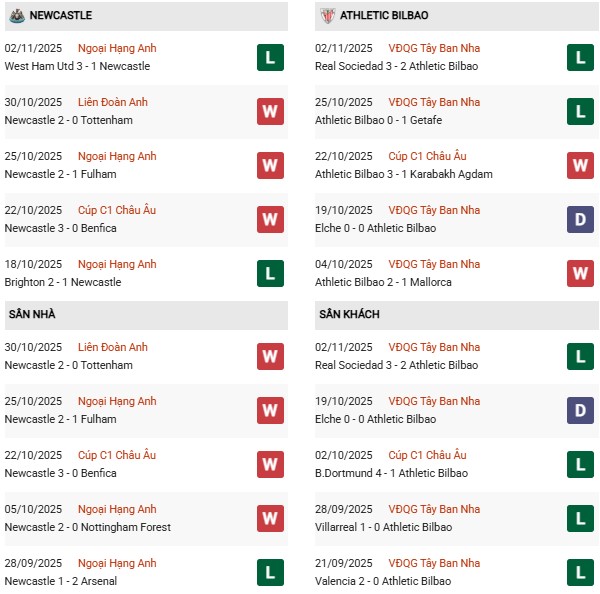Click the W badge for Athletic Bilbao 2-1 Mallorca
The height and width of the screenshot is (594, 600).
click(580, 273)
